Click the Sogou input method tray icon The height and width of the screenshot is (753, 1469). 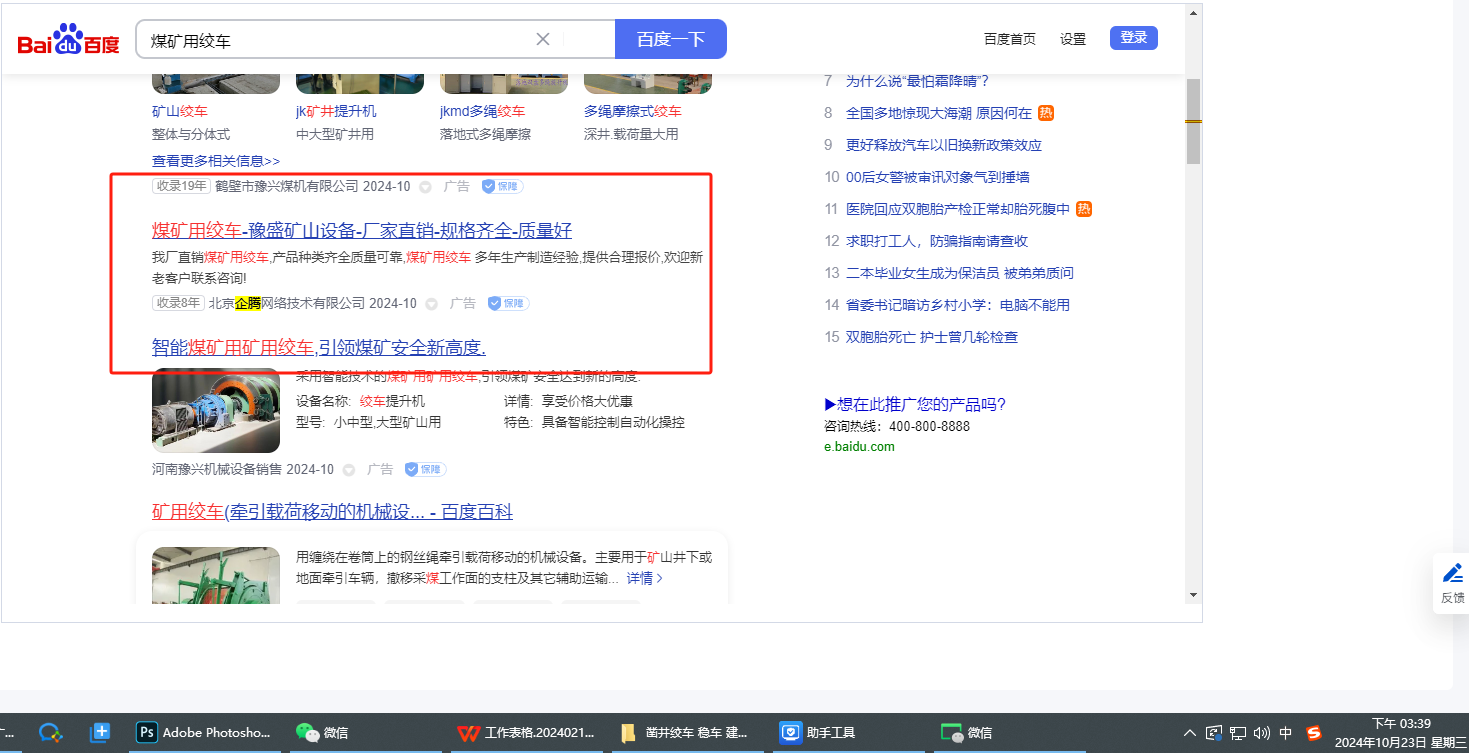coord(1314,732)
